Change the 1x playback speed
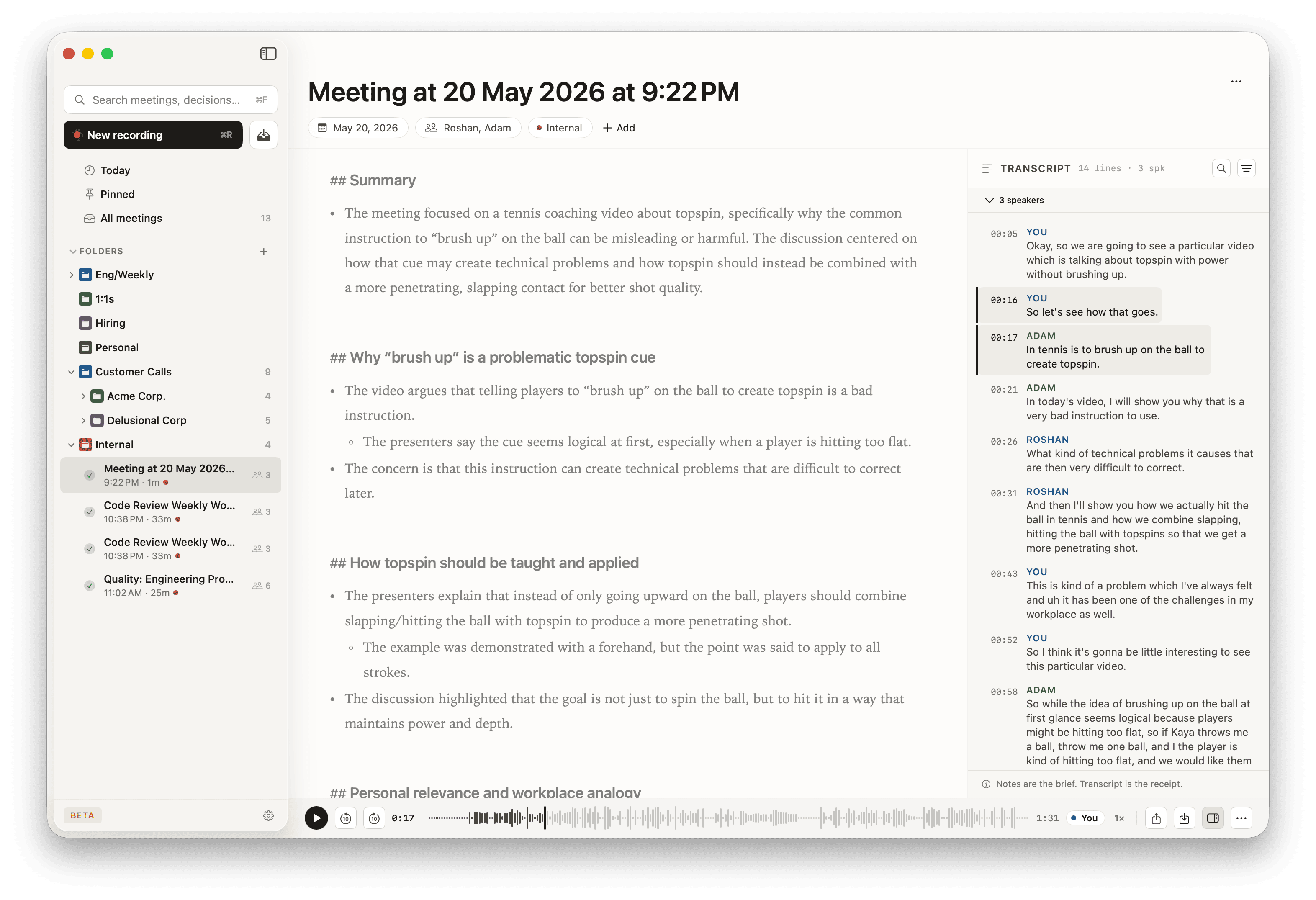This screenshot has width=1316, height=900. (1119, 818)
